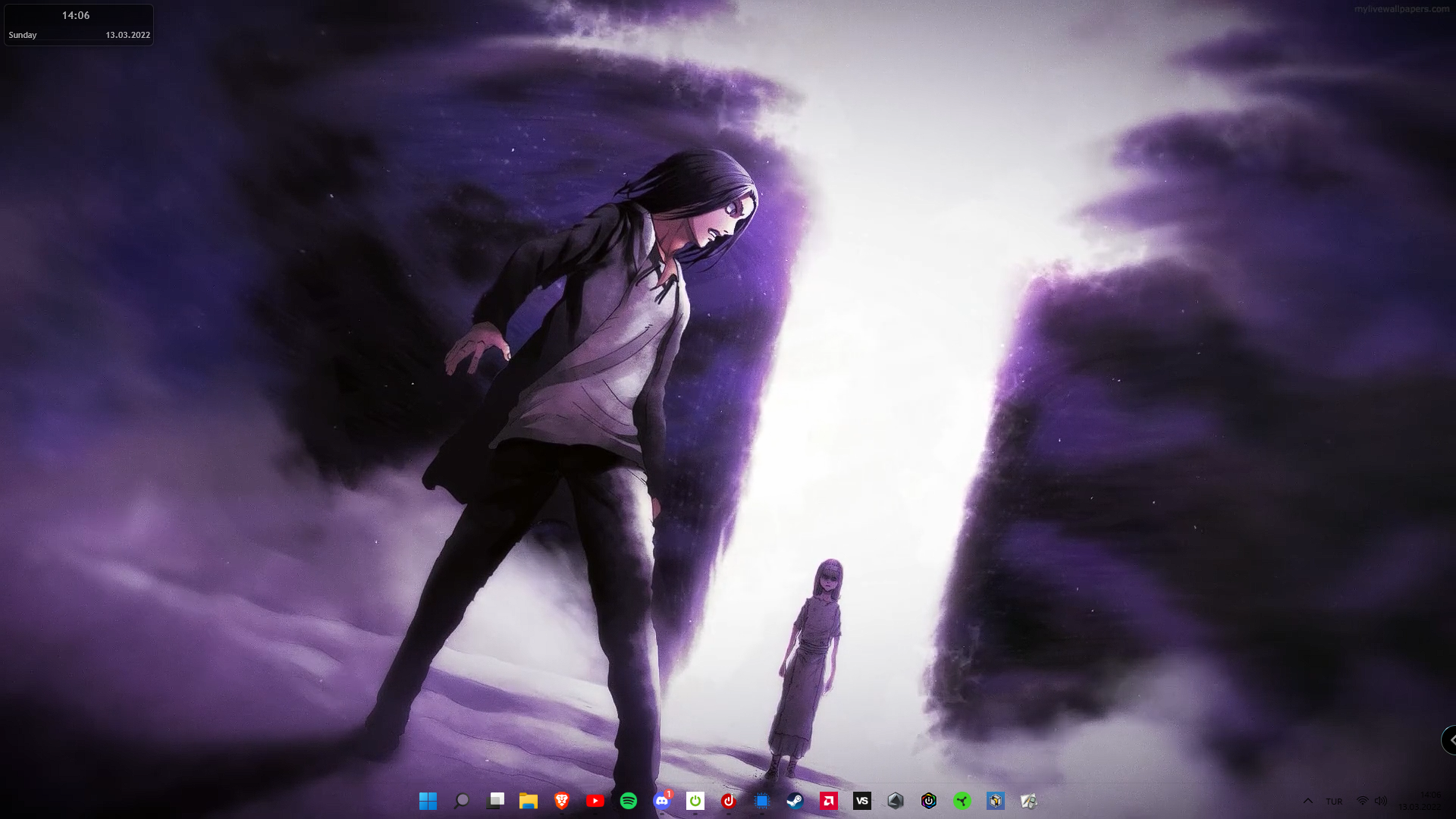The image size is (1456, 819).
Task: Open the black VS icon app
Action: pos(862,801)
